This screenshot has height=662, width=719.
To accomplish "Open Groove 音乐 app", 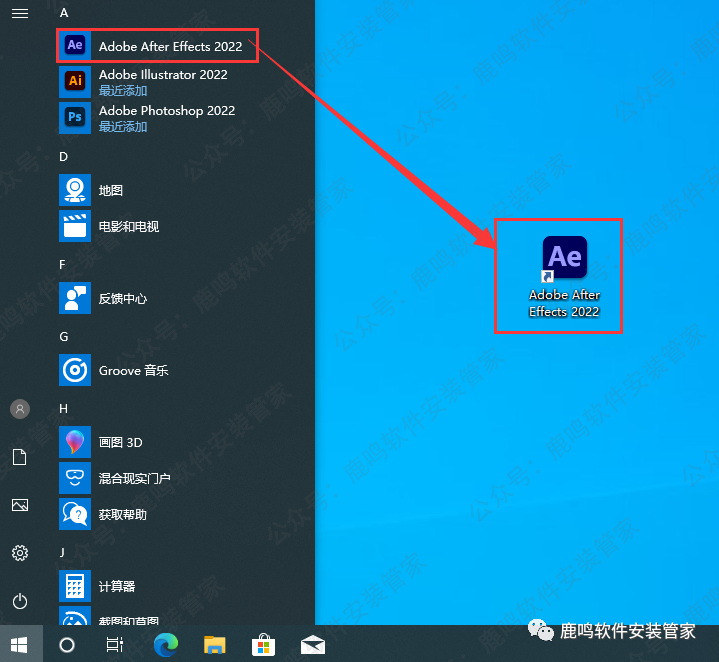I will [132, 370].
